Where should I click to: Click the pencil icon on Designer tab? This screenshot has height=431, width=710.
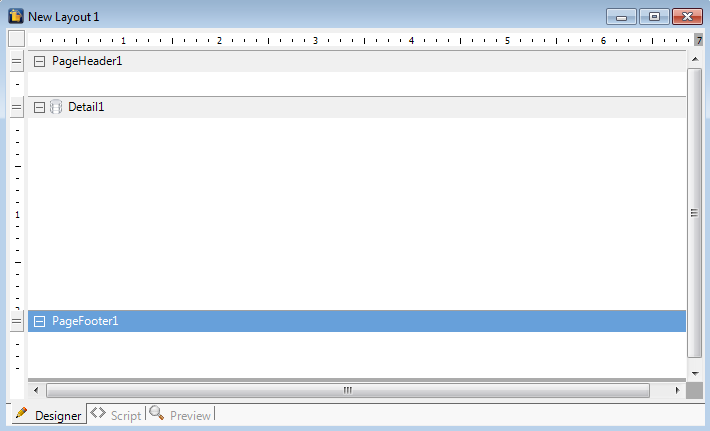coord(21,412)
